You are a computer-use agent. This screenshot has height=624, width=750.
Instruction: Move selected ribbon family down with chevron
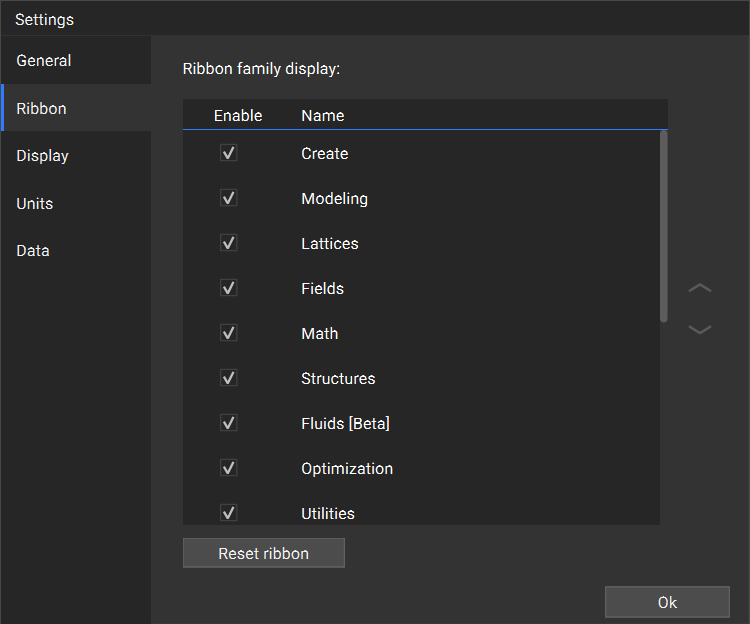700,329
